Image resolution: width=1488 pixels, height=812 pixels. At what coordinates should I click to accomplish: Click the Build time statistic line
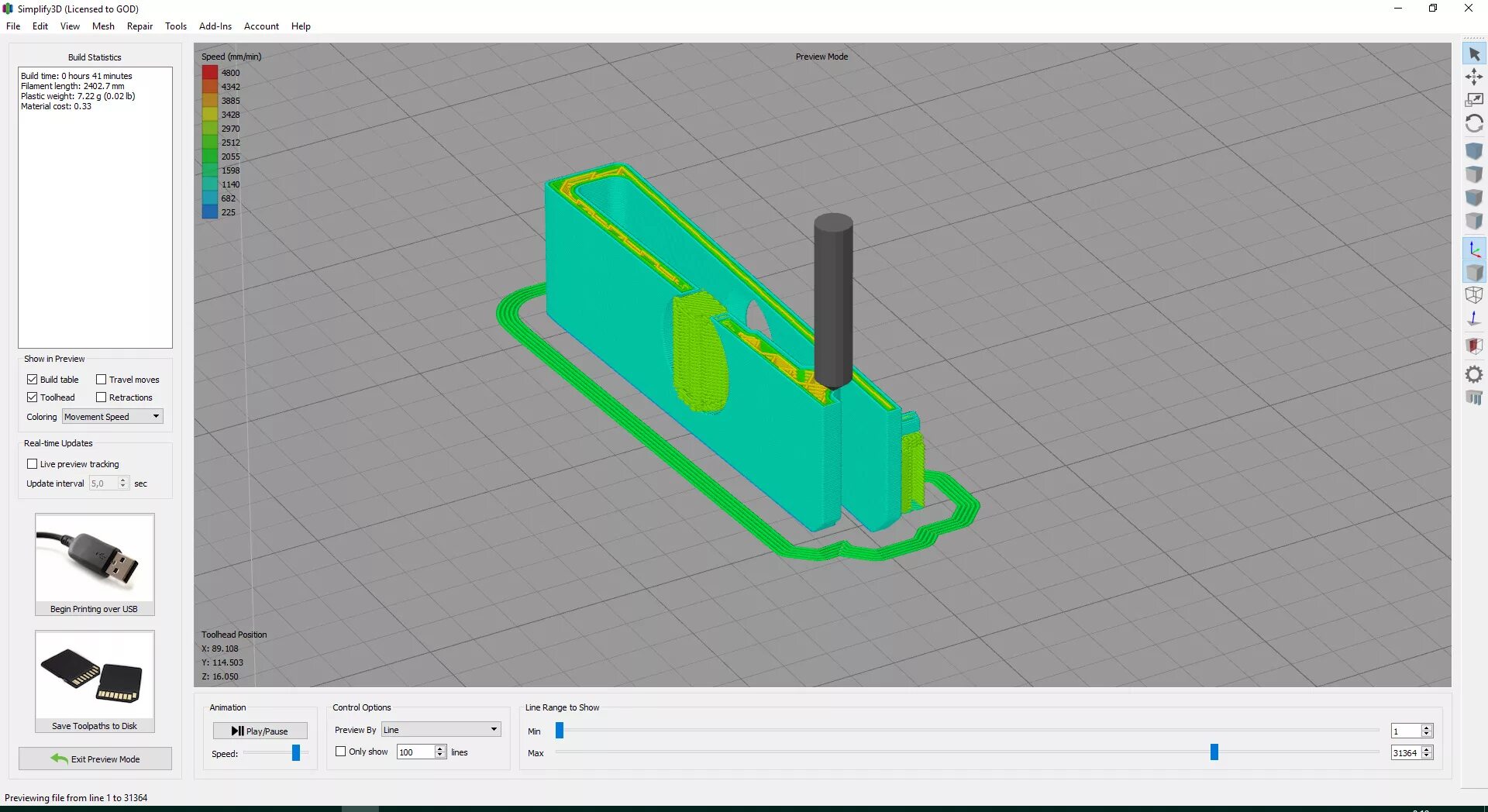[77, 76]
